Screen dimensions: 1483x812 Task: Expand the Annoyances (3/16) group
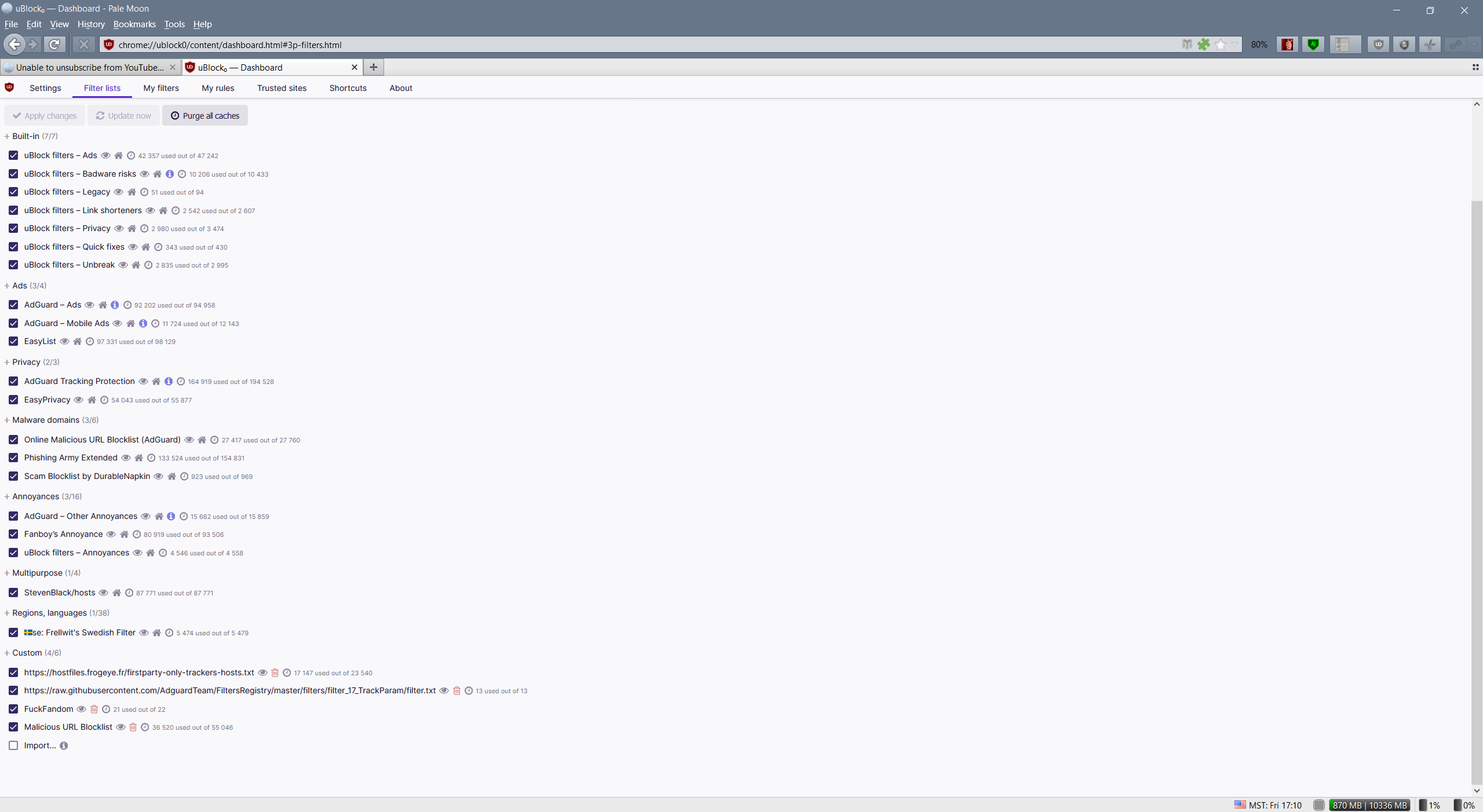tap(7, 497)
